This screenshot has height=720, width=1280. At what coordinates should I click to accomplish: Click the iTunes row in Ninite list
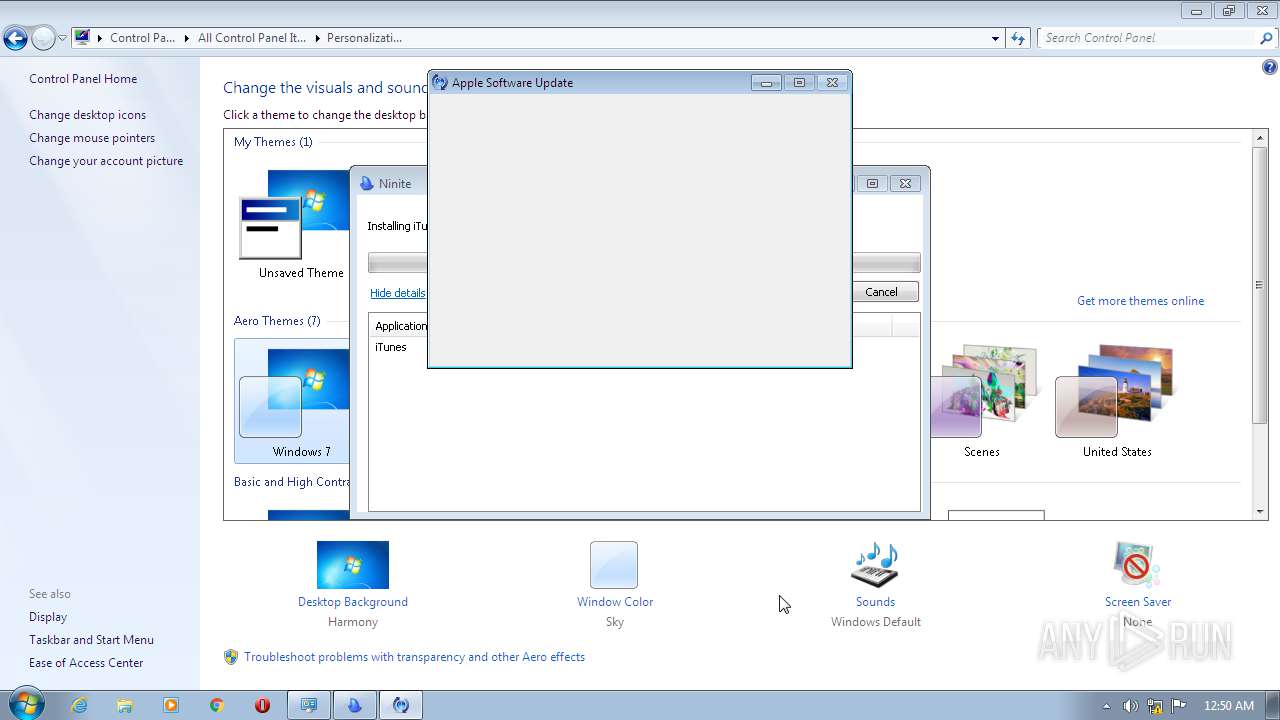click(644, 347)
